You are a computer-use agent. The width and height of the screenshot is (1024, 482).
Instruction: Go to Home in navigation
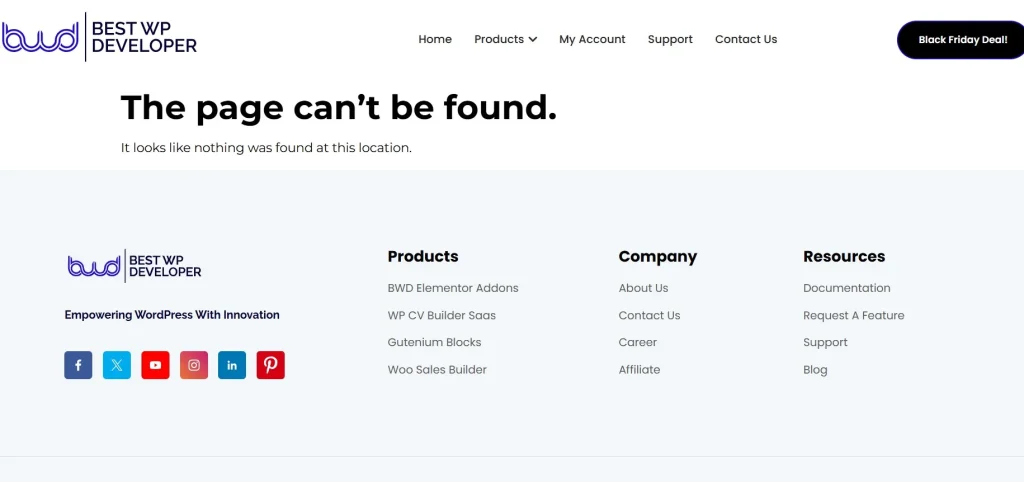coord(435,39)
